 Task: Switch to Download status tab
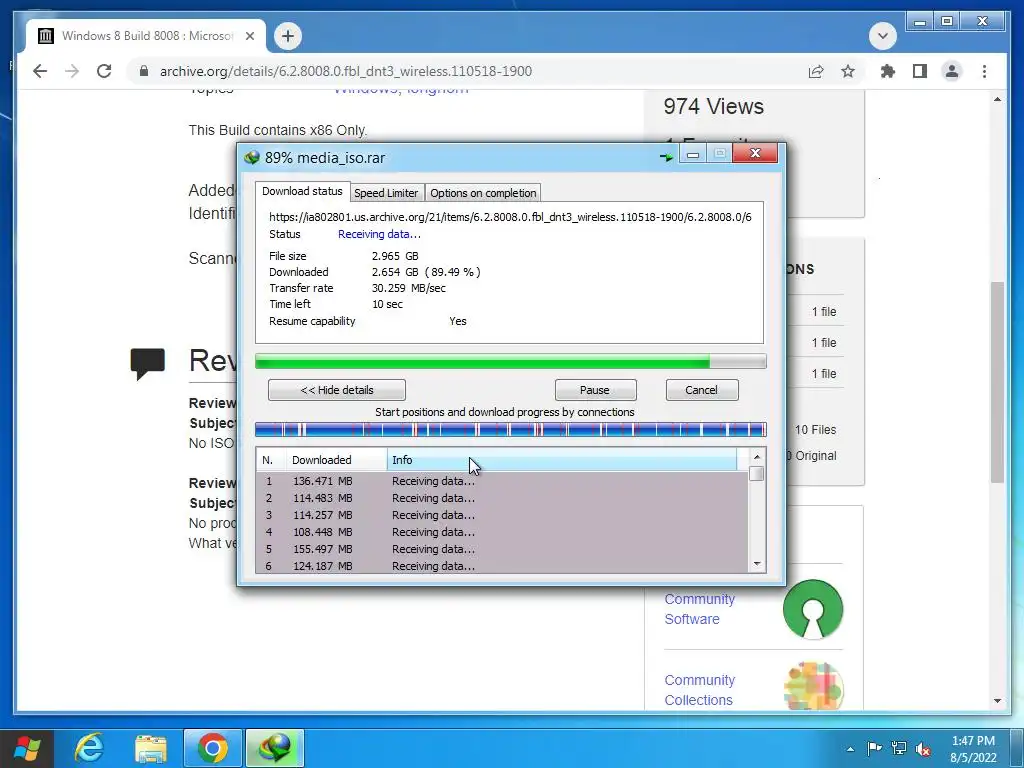point(302,191)
